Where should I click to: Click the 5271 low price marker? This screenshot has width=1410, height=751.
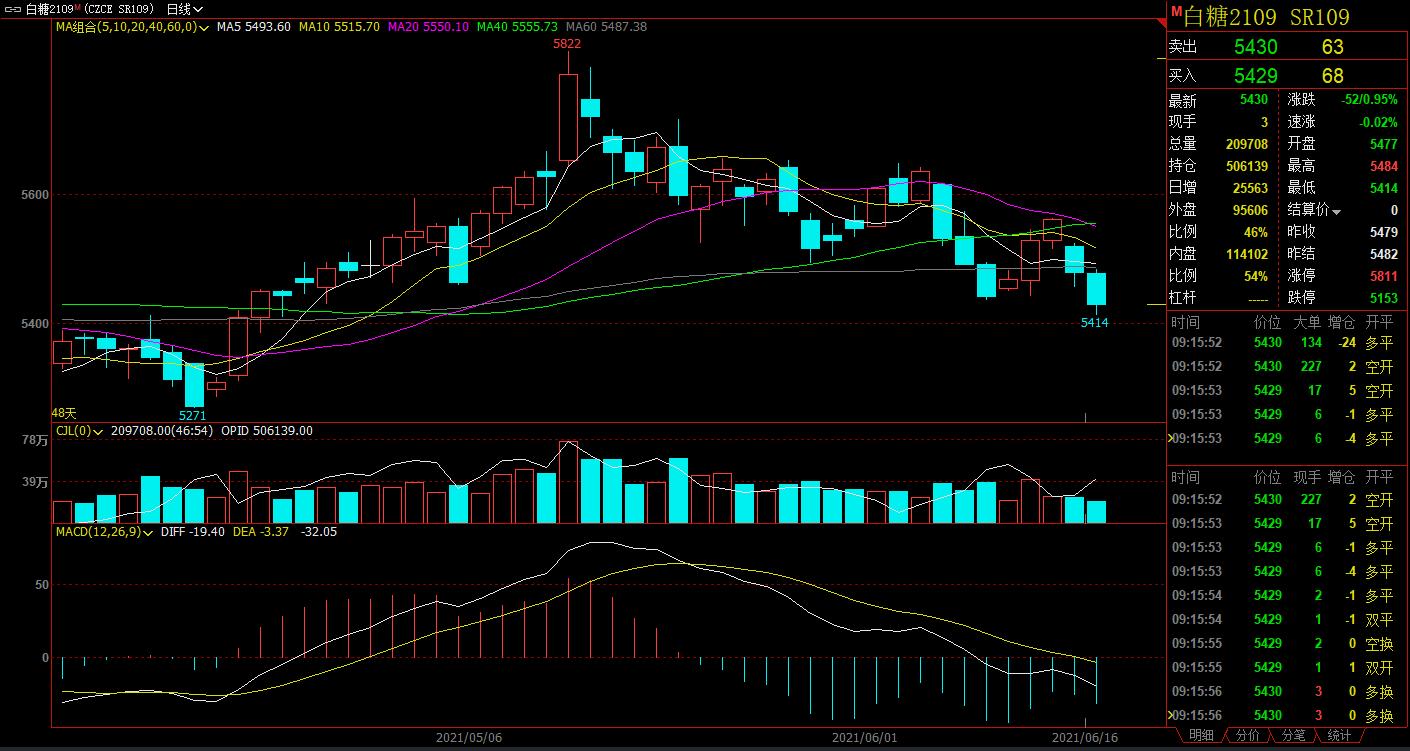click(x=193, y=415)
